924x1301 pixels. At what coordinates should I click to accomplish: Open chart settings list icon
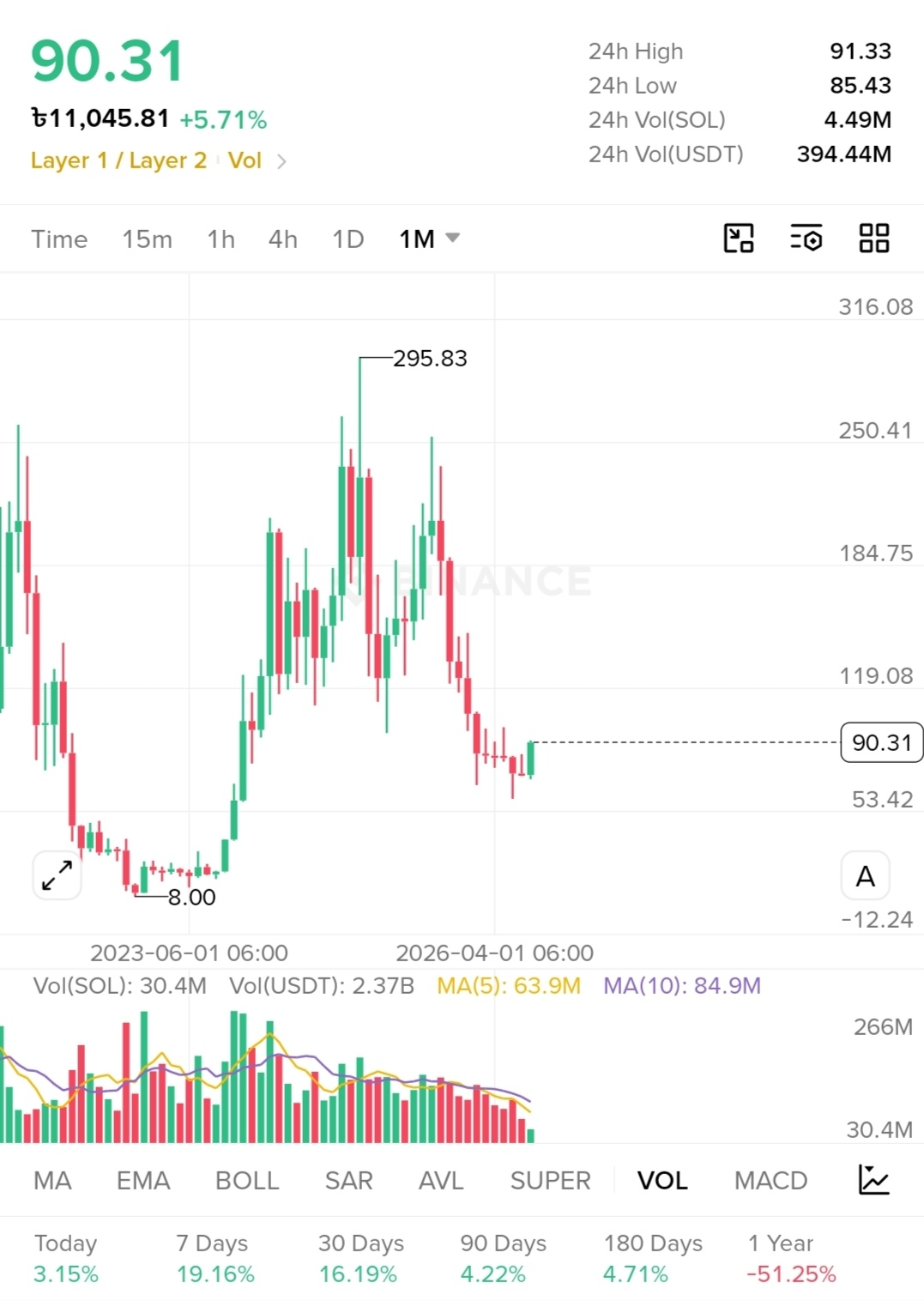tap(806, 238)
